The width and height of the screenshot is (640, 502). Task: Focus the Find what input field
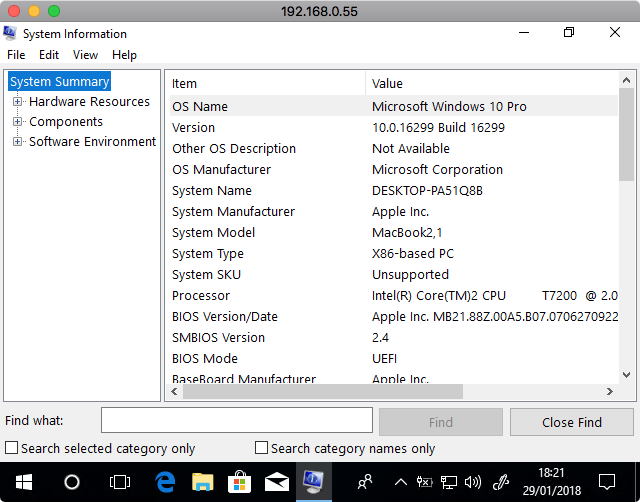click(x=237, y=420)
